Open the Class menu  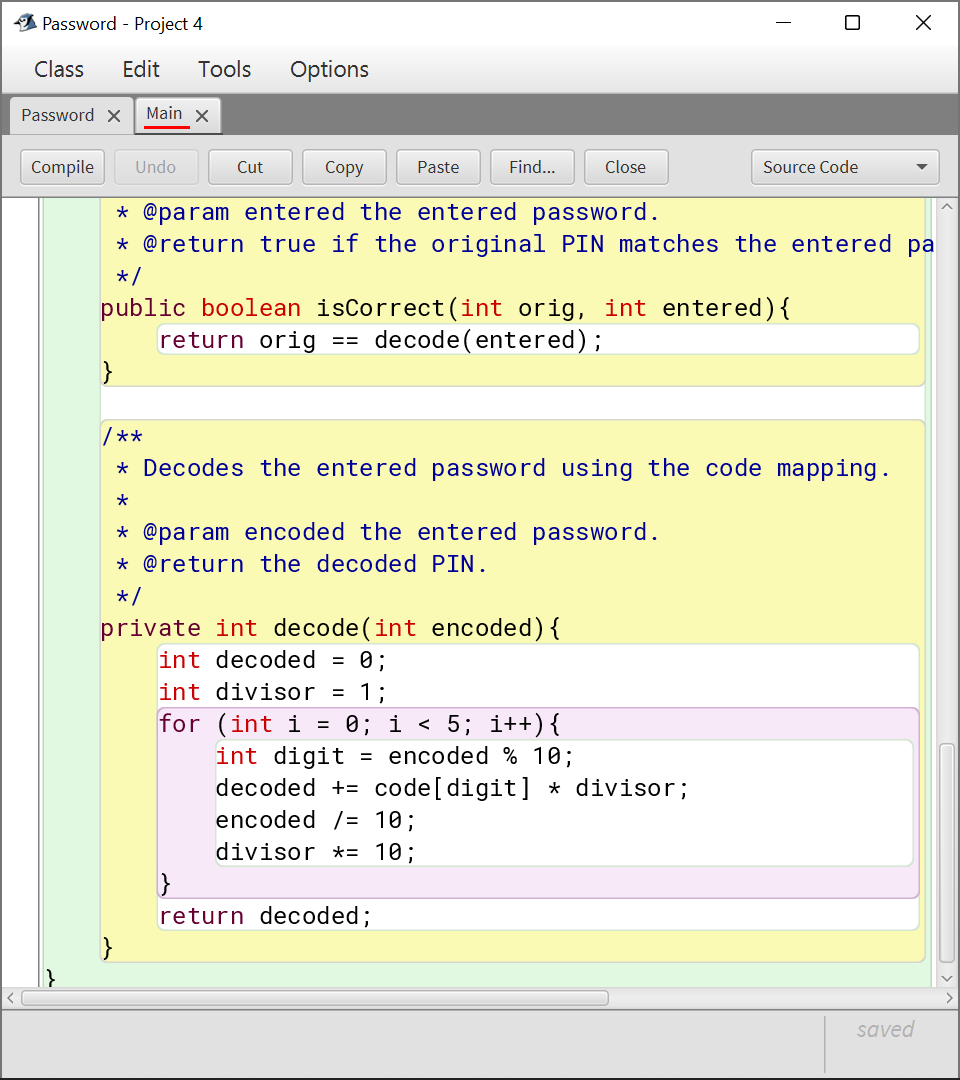(x=59, y=70)
